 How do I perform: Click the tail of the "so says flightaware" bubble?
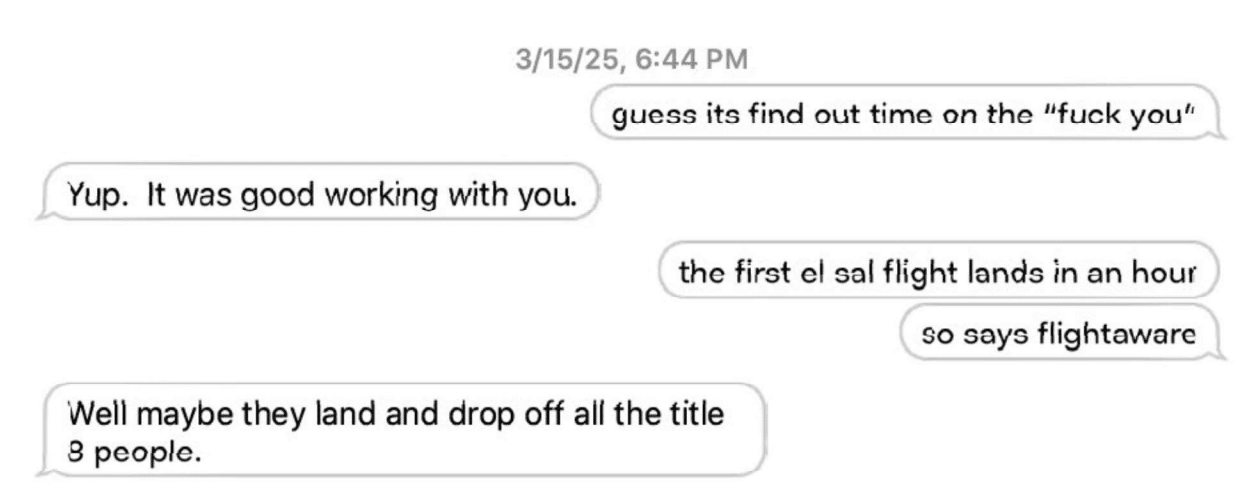pos(1215,350)
